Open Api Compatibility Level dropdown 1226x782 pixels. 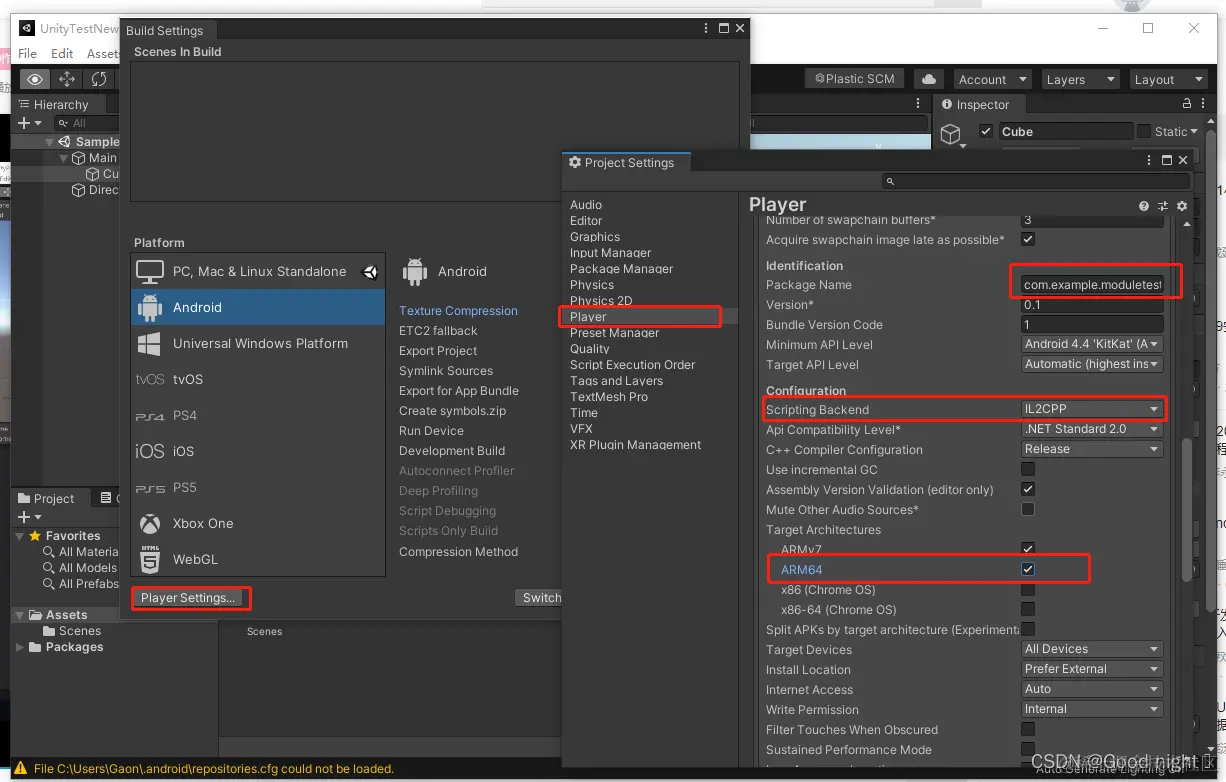[x=1092, y=429]
